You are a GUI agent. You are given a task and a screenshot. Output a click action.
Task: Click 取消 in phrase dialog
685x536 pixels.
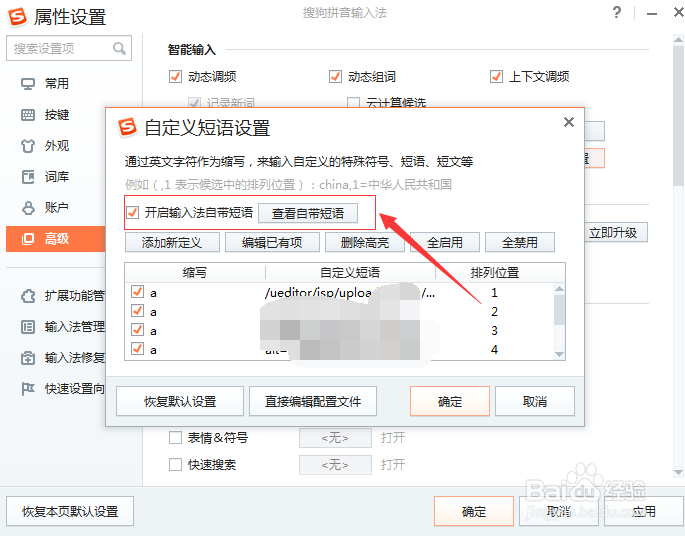(x=535, y=401)
